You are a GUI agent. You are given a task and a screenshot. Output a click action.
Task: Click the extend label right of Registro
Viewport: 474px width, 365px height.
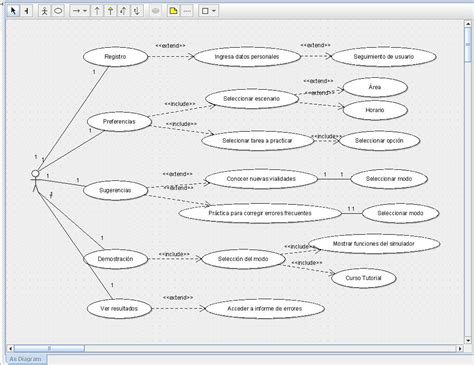coord(170,46)
